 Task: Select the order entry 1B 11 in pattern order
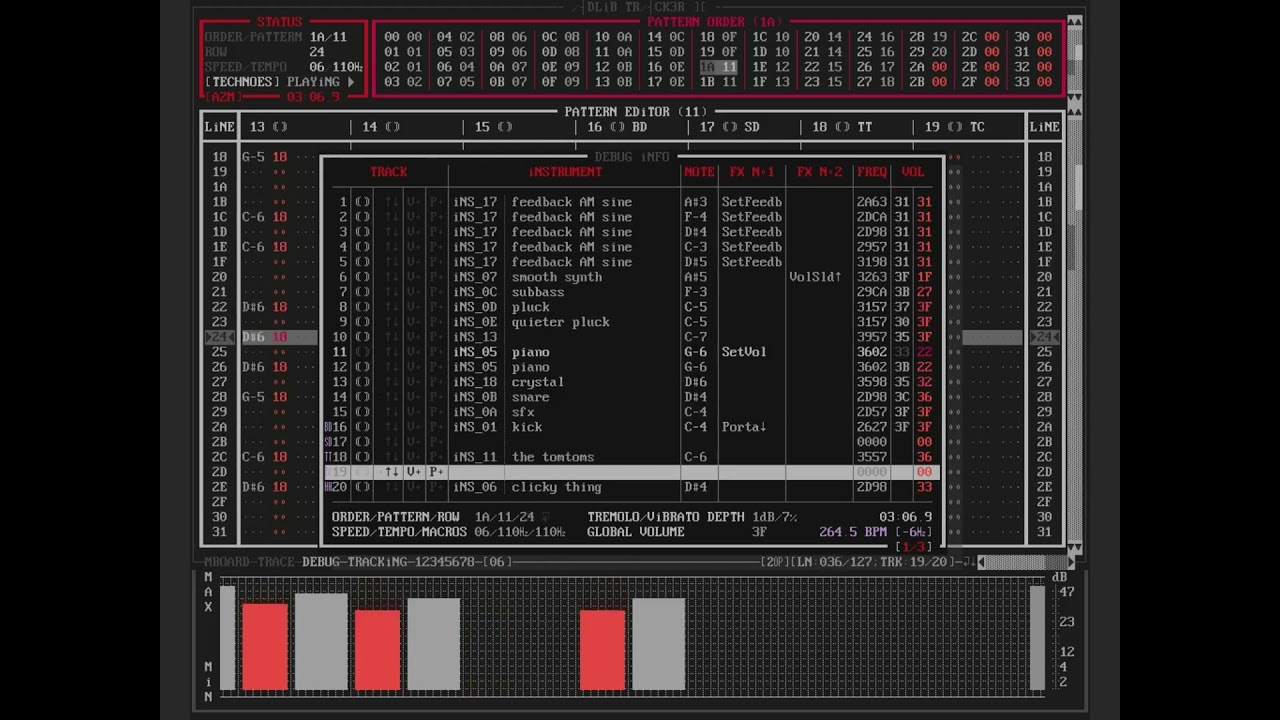pos(718,82)
